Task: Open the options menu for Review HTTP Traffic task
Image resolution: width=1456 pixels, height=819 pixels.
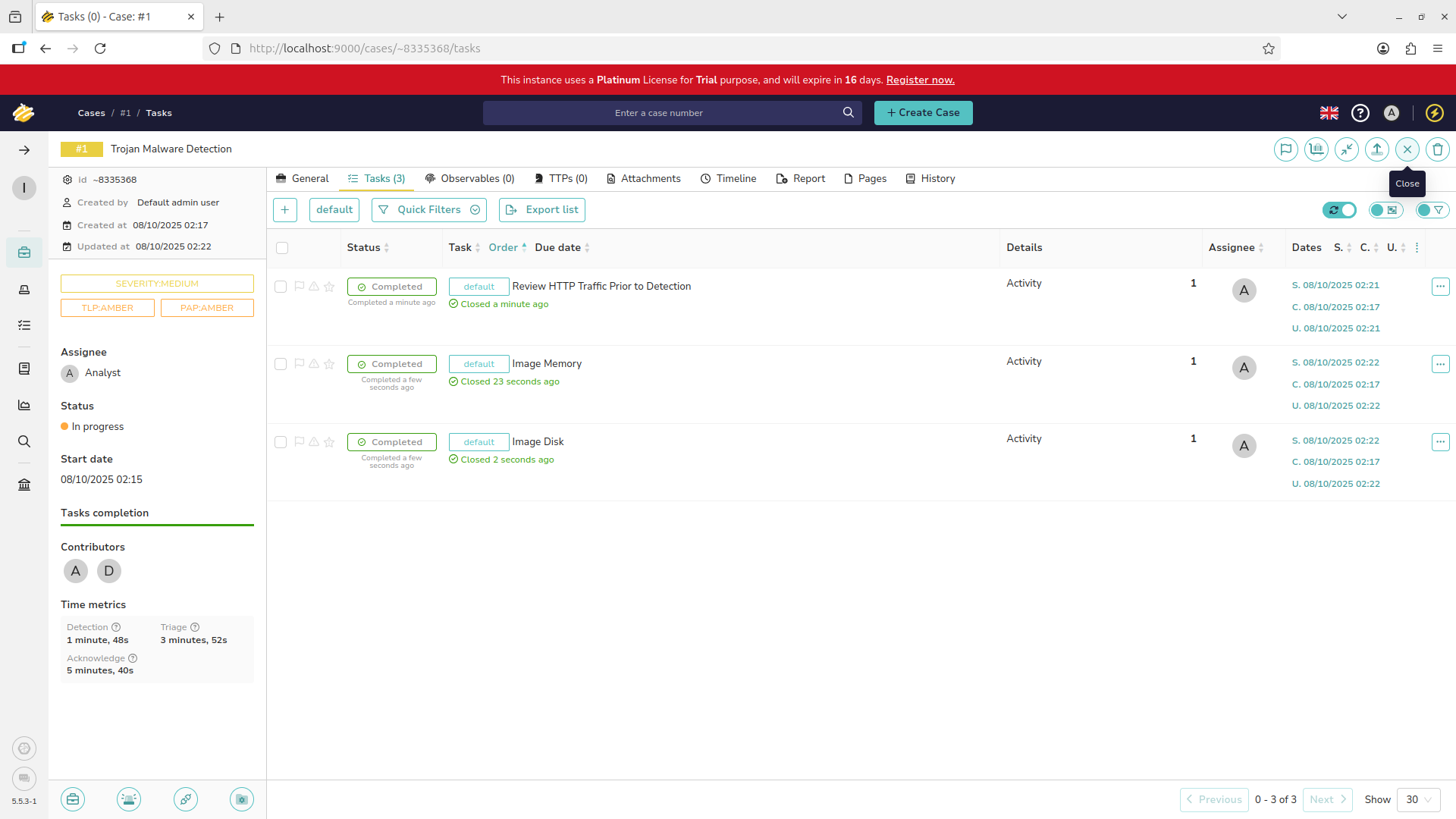Action: (1440, 287)
